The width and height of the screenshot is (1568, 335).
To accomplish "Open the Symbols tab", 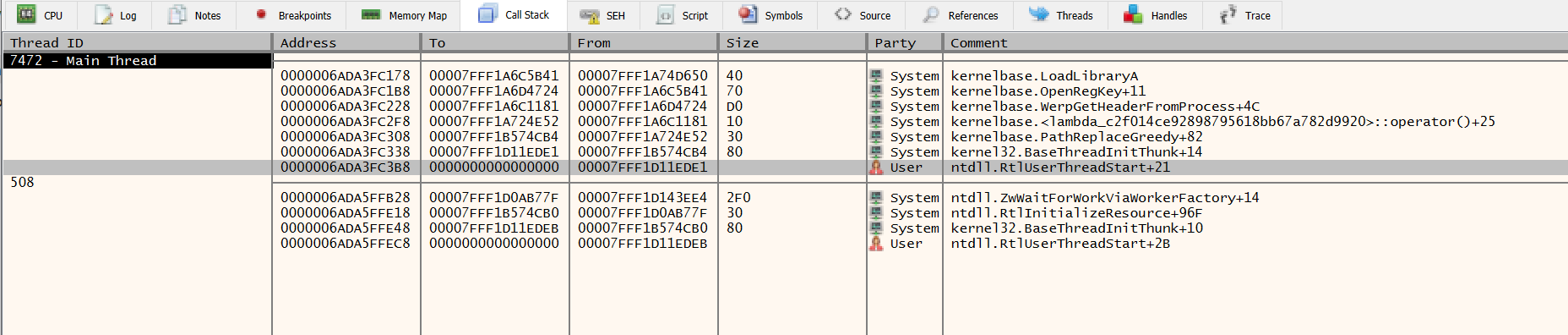I will coord(770,15).
